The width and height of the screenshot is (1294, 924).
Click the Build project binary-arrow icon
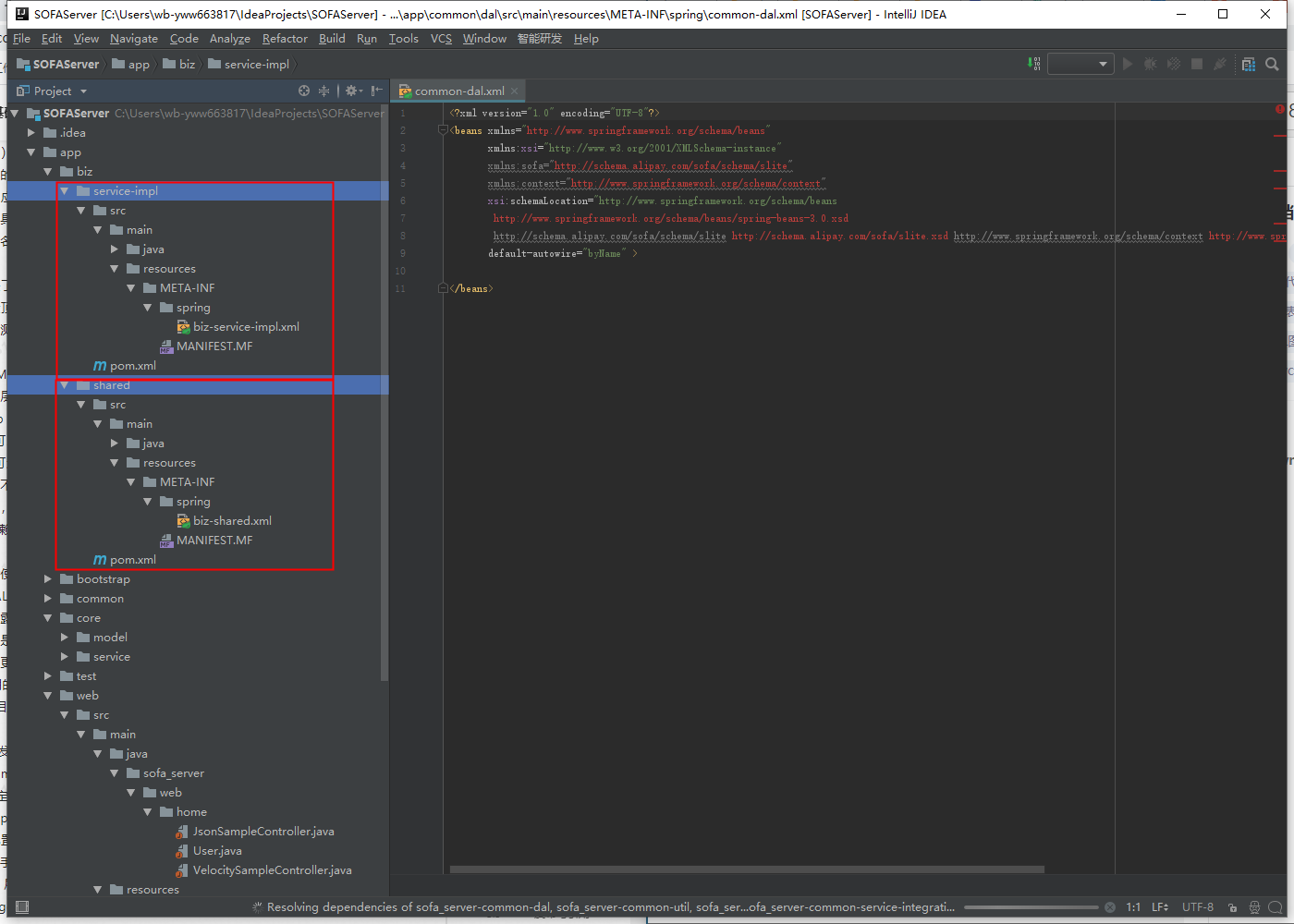[x=1034, y=64]
